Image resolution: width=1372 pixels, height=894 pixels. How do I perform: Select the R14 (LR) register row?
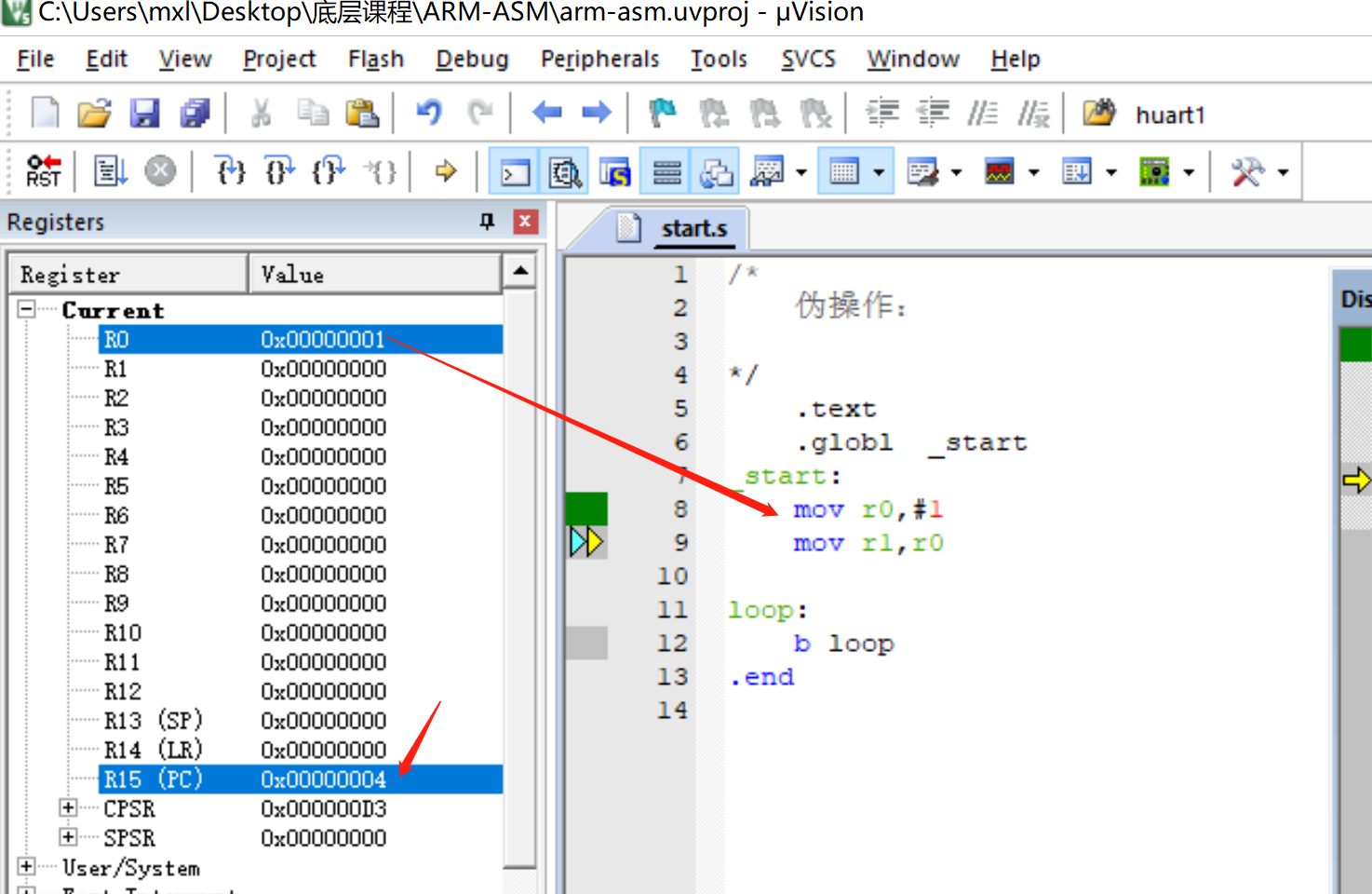pyautogui.click(x=301, y=750)
